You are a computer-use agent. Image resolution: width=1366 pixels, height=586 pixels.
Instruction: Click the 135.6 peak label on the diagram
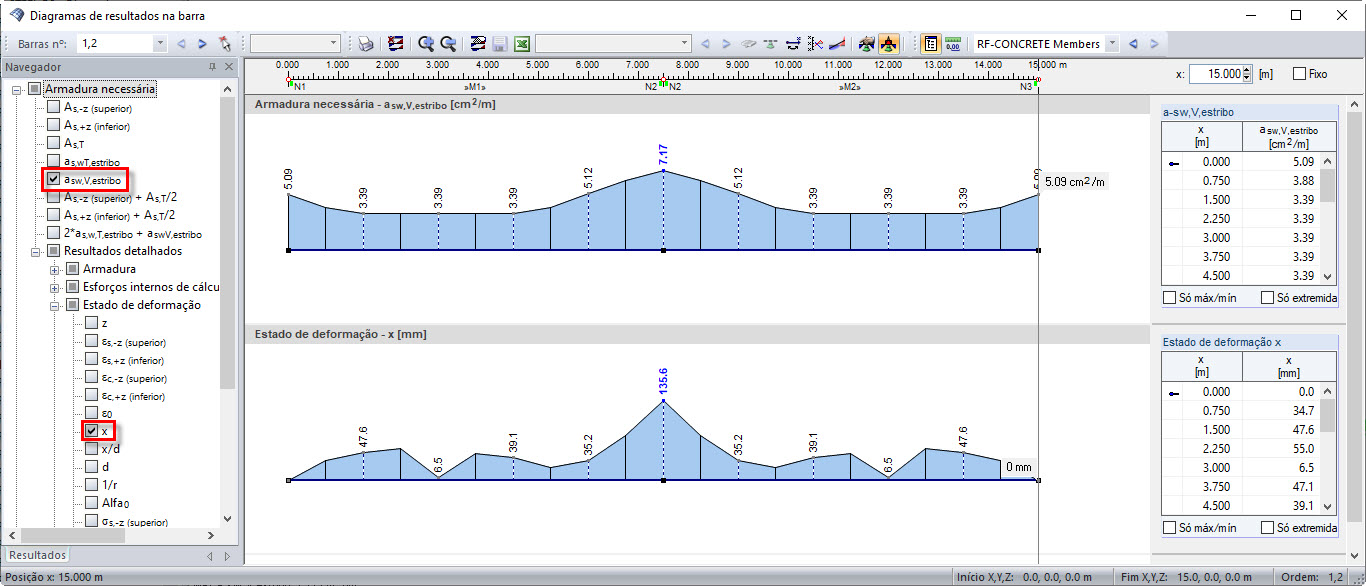[663, 381]
